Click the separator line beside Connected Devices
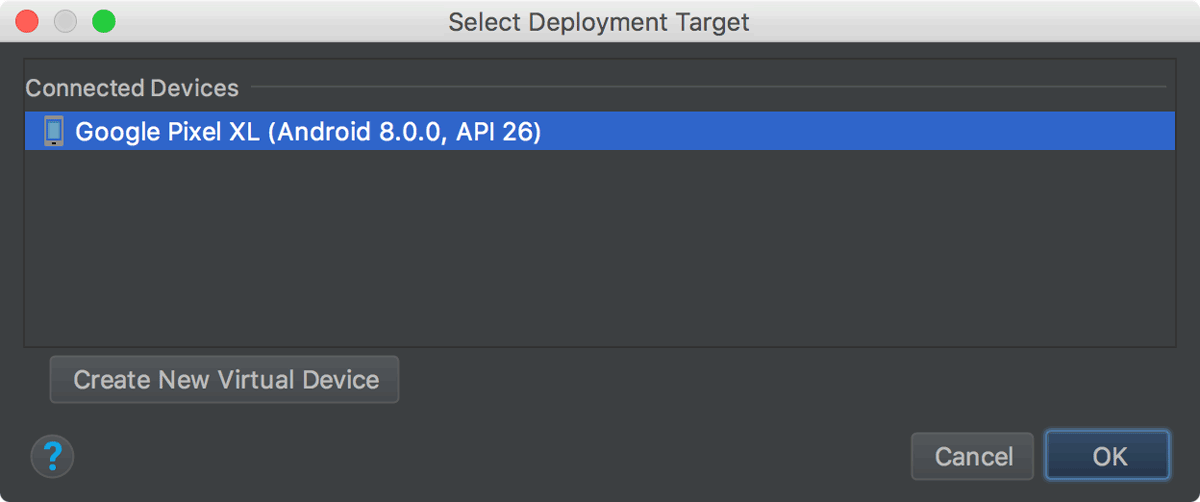1200x502 pixels. point(708,88)
